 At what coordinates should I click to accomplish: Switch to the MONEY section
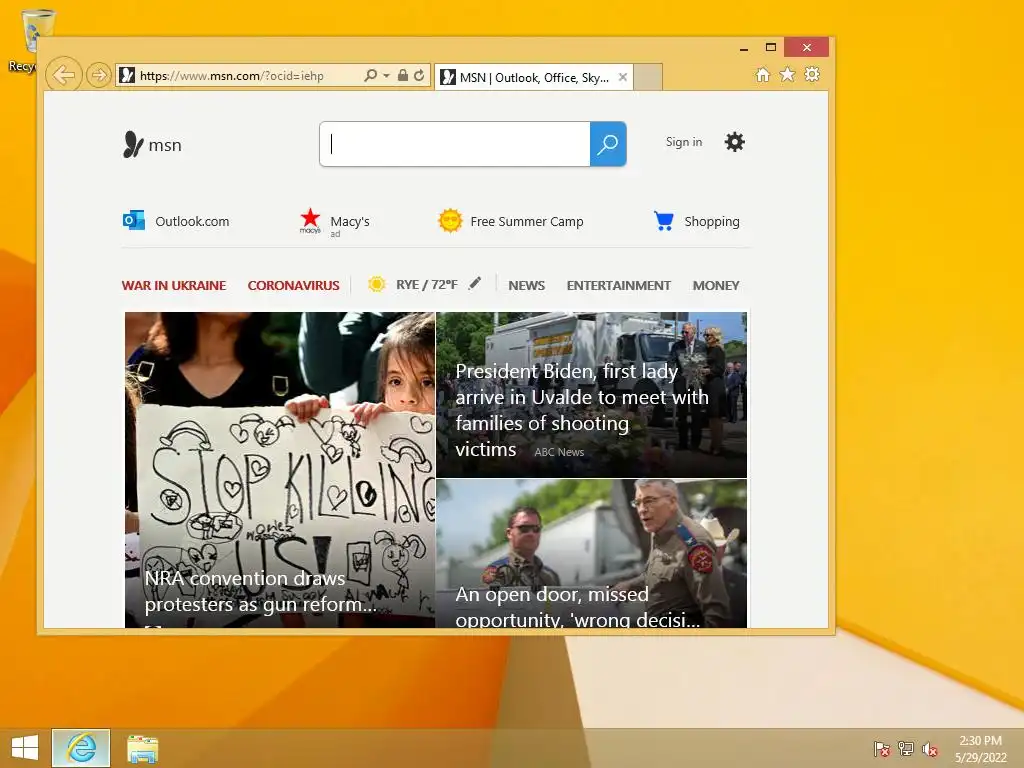(x=716, y=285)
